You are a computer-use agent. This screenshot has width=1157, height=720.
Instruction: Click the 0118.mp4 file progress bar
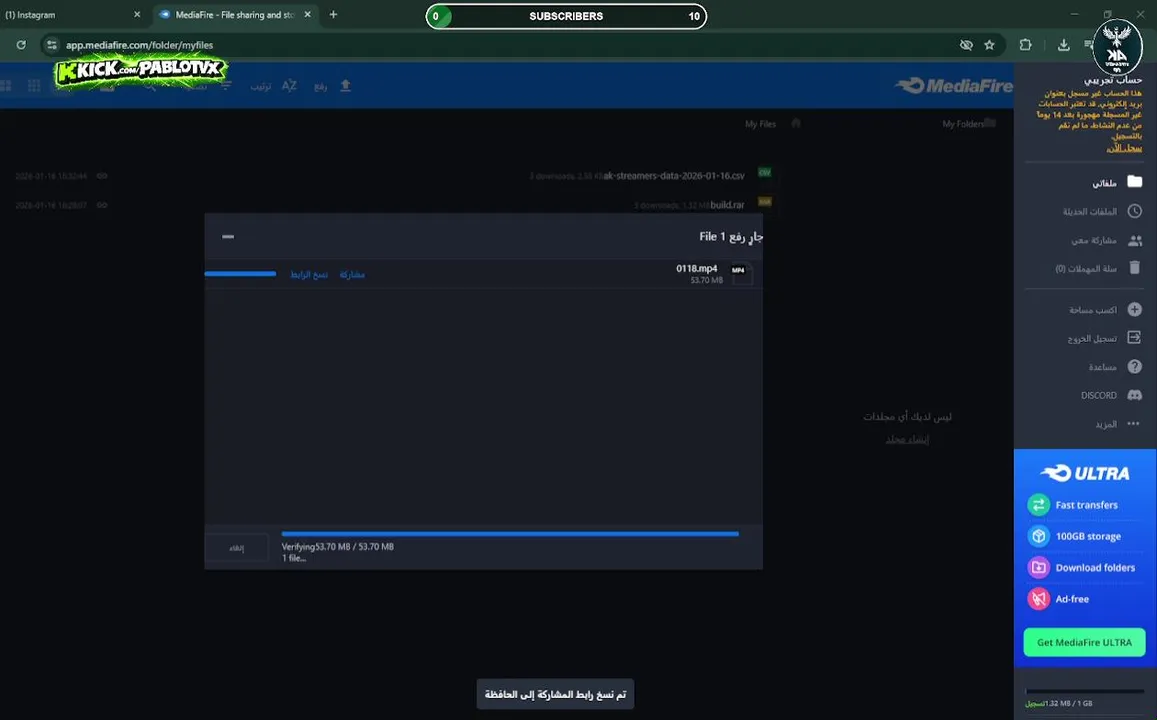241,274
